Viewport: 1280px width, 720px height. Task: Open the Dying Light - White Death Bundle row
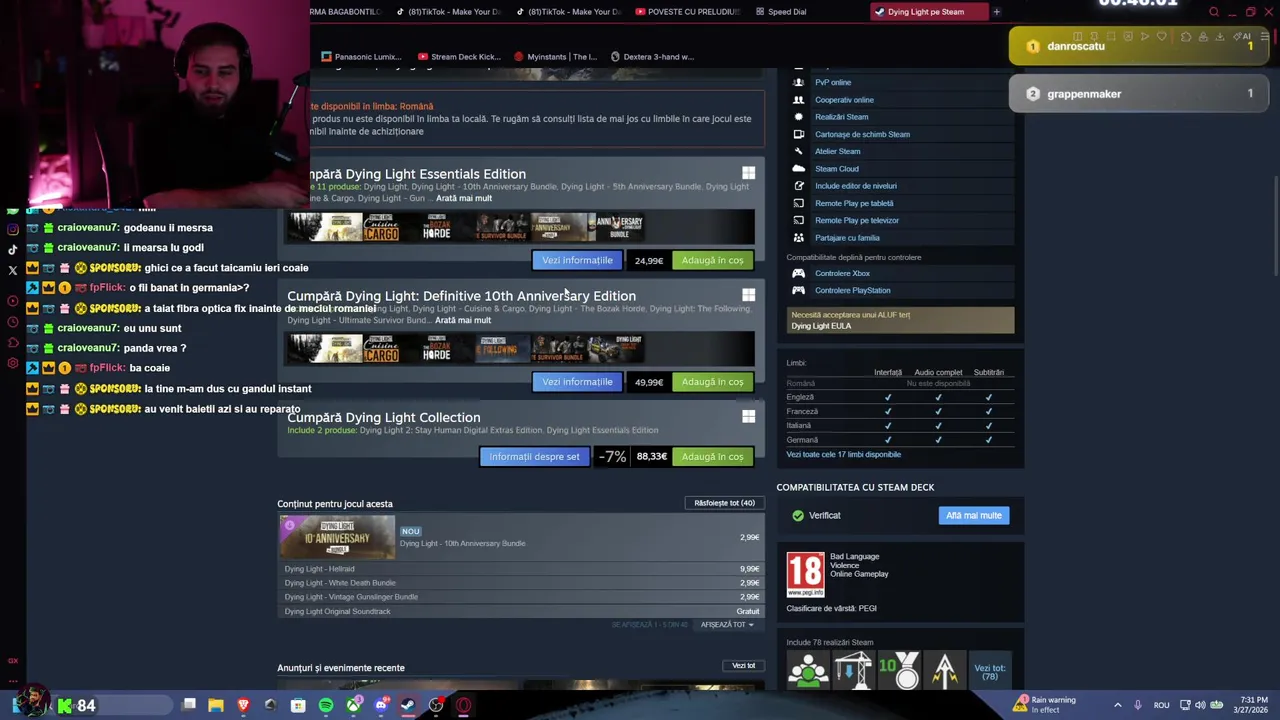(521, 583)
